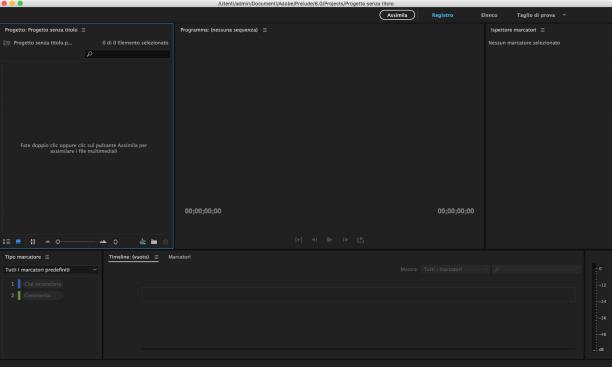
Task: Adjust the thumbnail size slider
Action: pyautogui.click(x=76, y=242)
